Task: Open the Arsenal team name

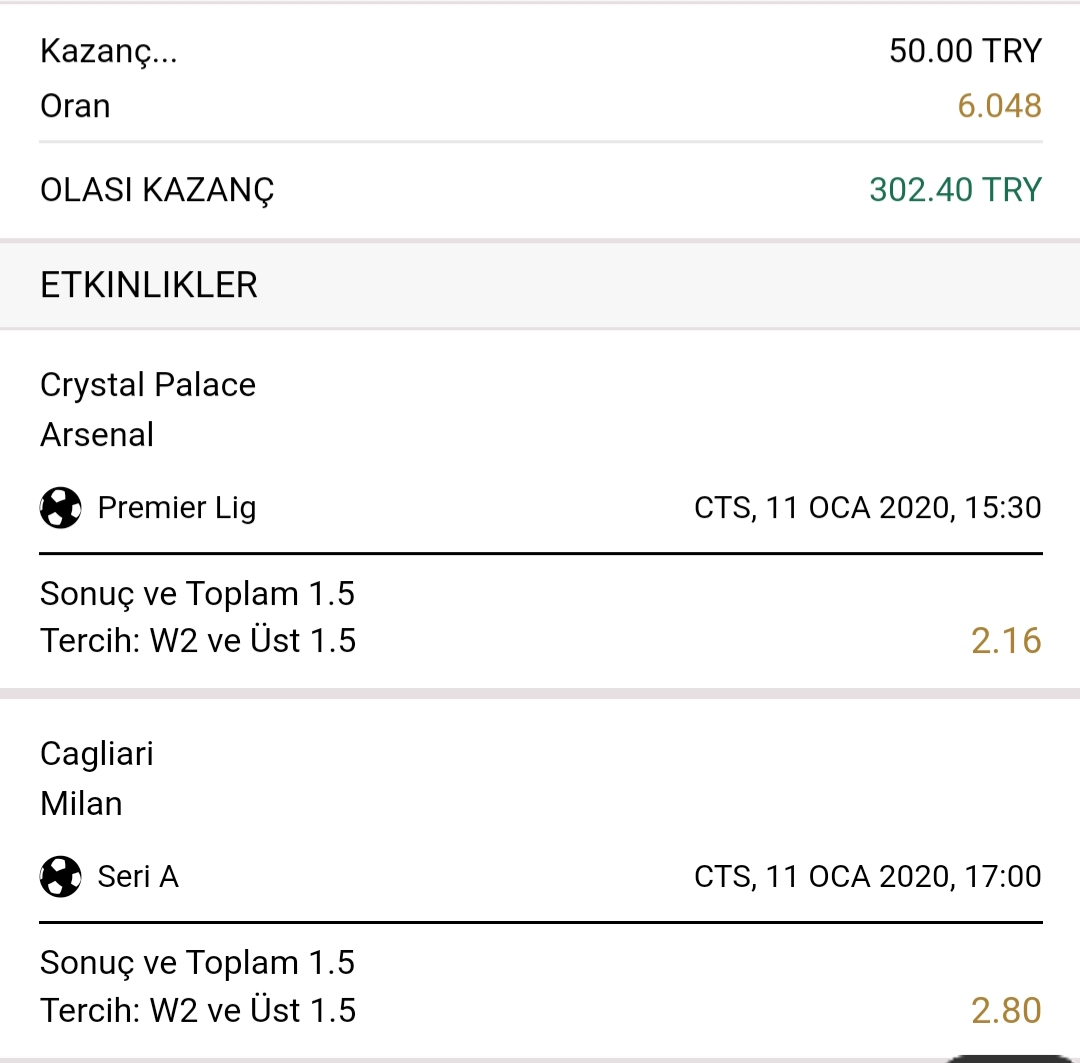Action: (x=97, y=435)
